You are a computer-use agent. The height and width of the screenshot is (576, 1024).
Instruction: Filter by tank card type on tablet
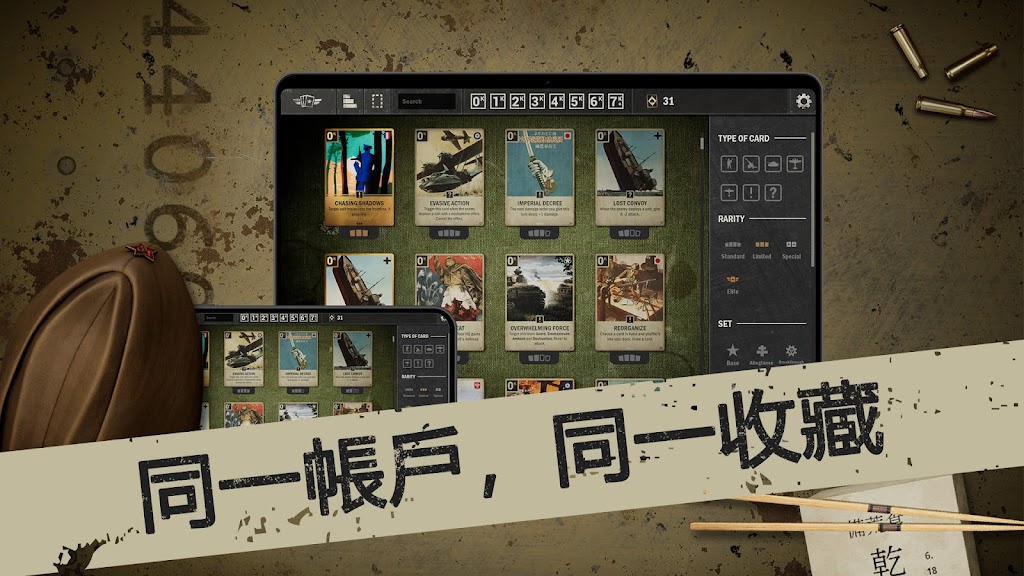point(773,163)
